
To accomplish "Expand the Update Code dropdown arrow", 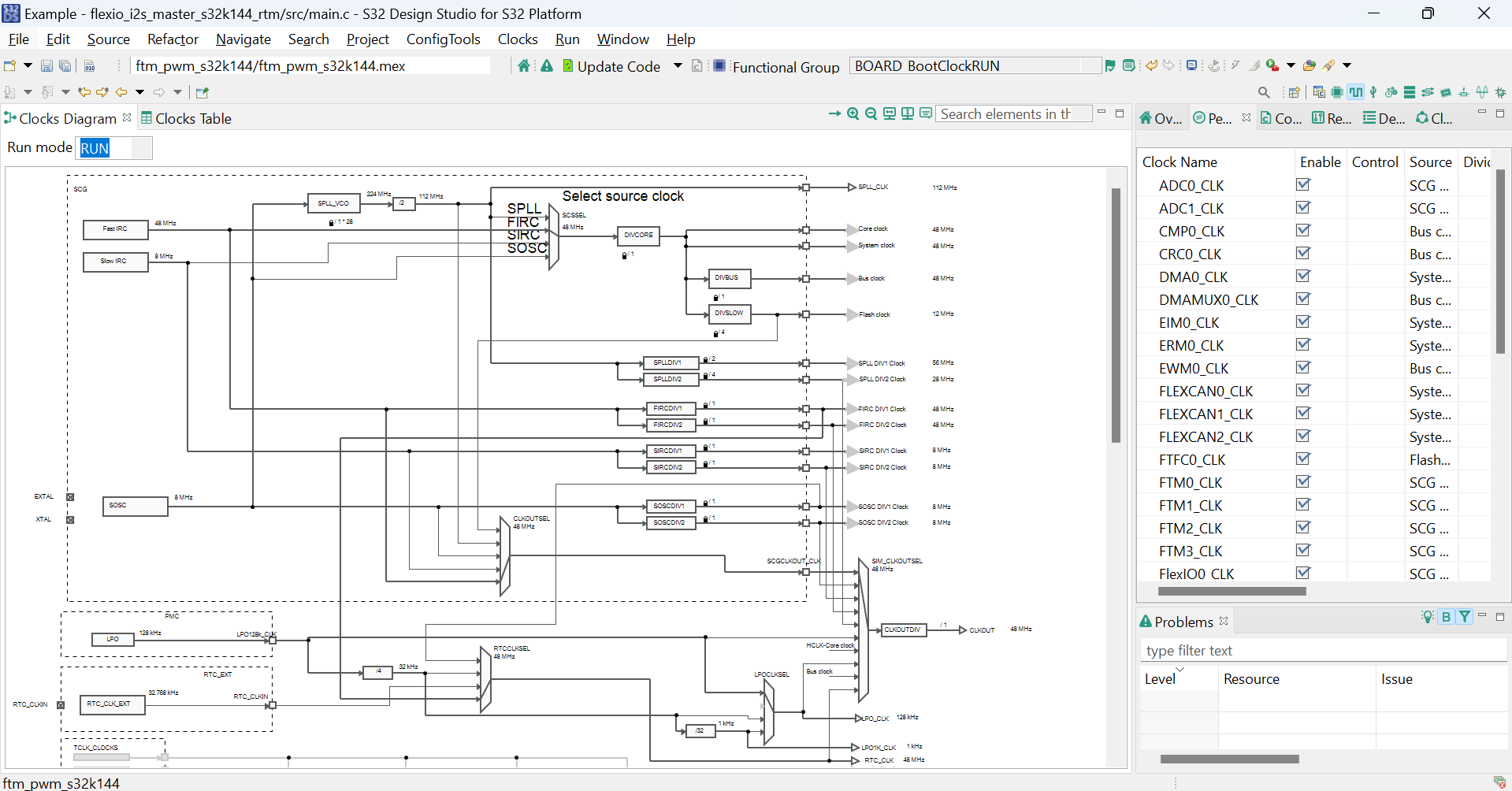I will point(677,66).
